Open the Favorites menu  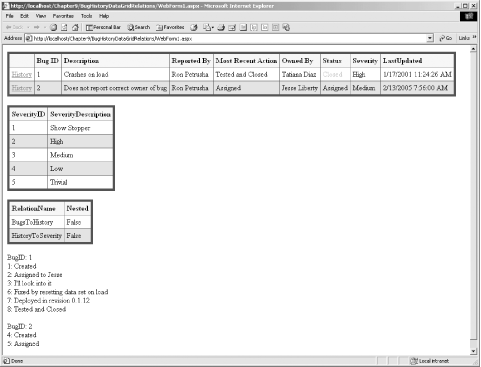click(x=63, y=16)
